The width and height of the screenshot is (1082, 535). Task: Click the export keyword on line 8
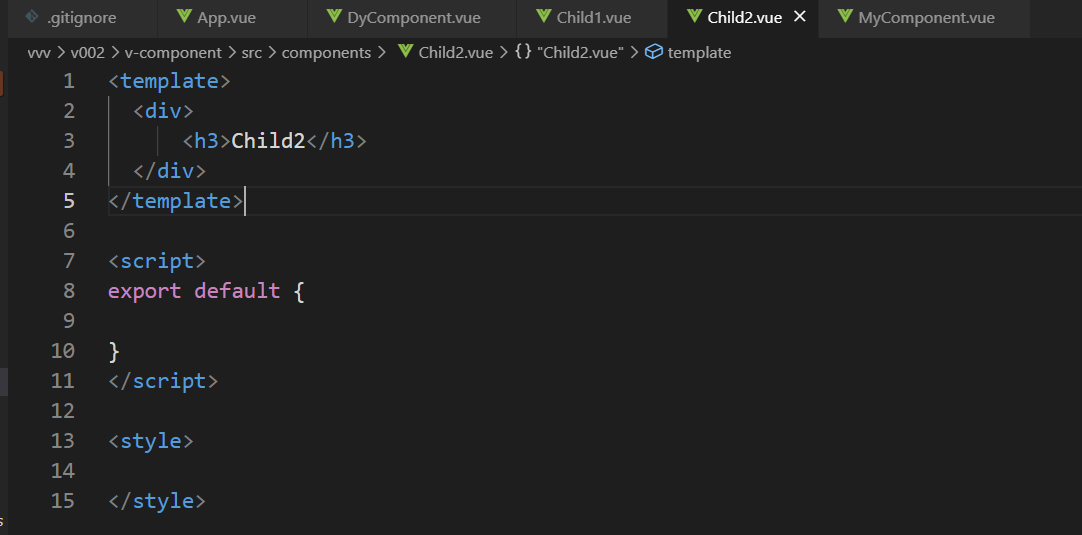145,291
